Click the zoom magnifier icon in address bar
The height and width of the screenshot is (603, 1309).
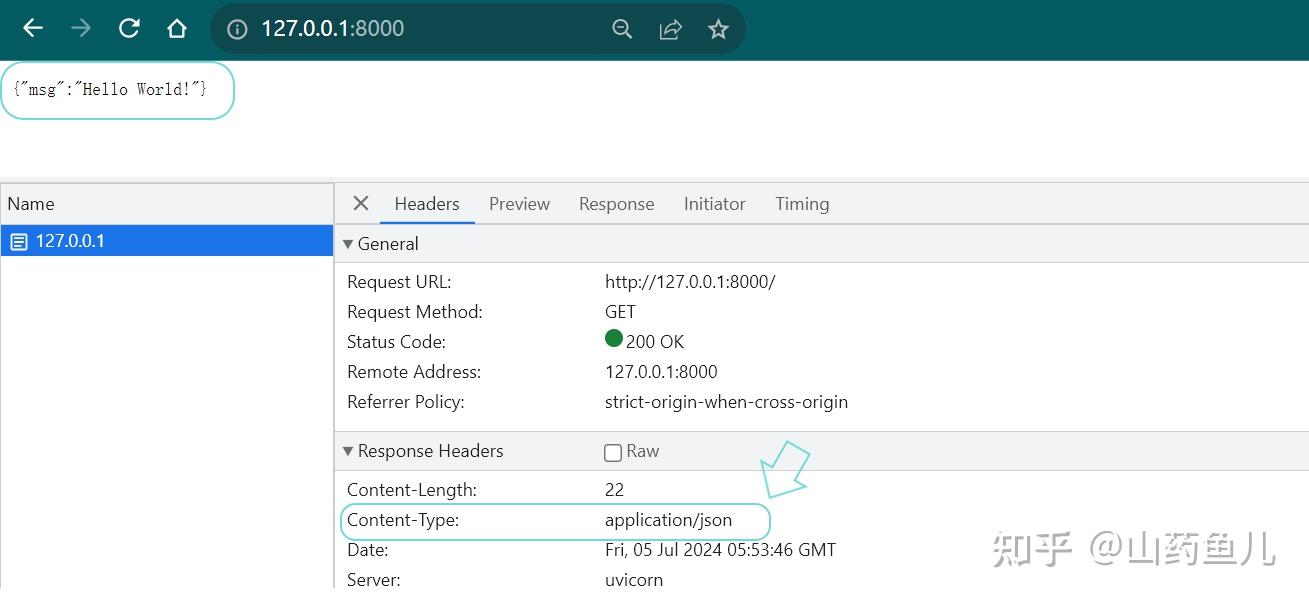pyautogui.click(x=622, y=29)
